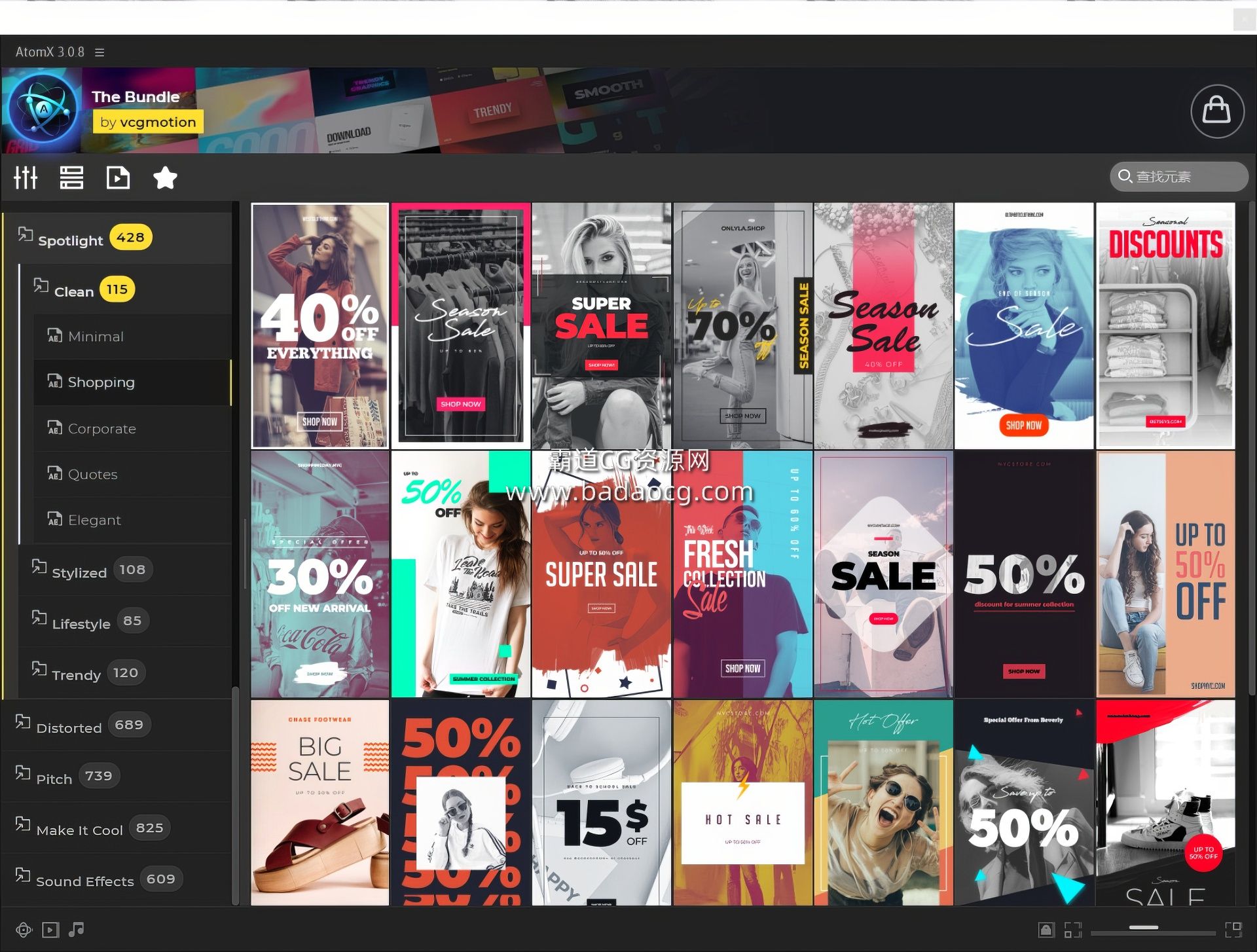Click the AtomX 3.0.8 title text
This screenshot has width=1257, height=952.
coord(50,52)
